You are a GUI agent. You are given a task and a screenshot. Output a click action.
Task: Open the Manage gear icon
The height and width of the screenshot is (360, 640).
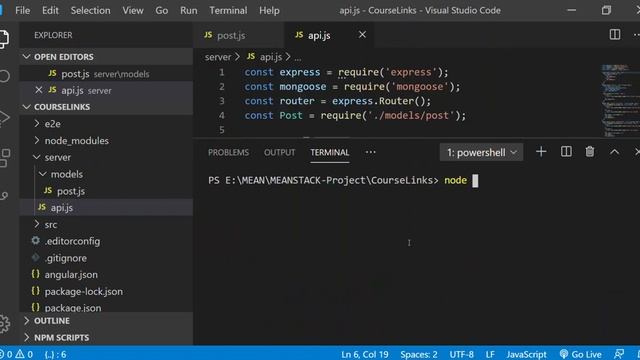tap(4, 323)
